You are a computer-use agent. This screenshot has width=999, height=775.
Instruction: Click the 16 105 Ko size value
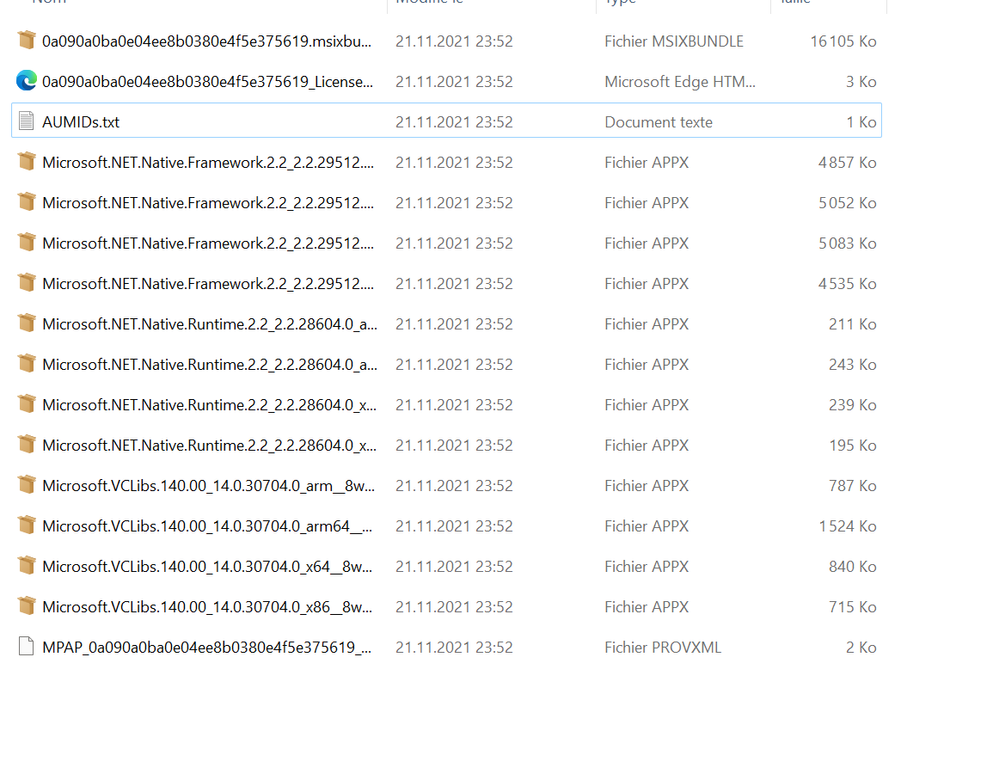(x=843, y=41)
